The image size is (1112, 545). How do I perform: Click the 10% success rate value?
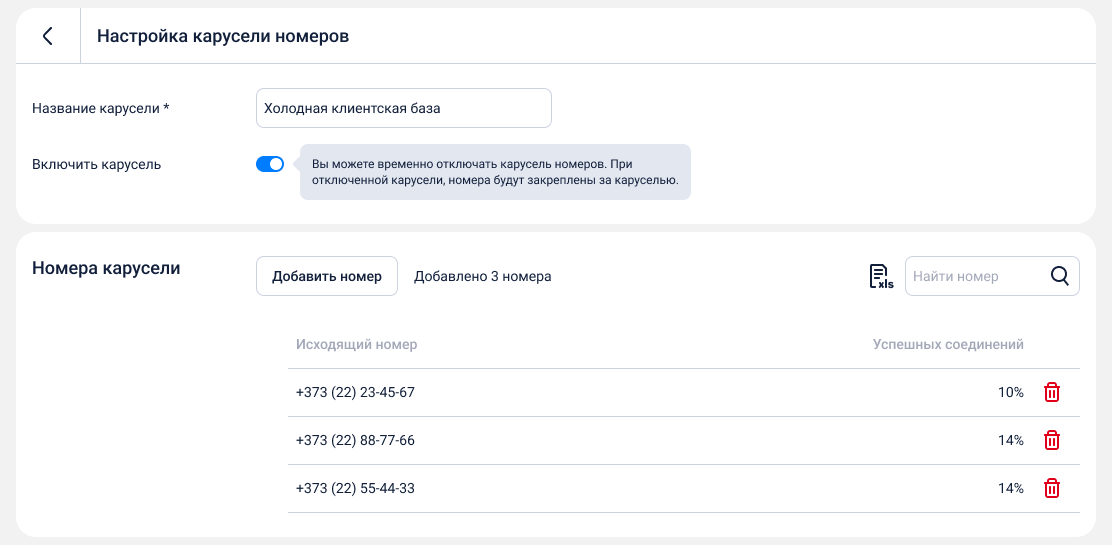[x=1010, y=393]
